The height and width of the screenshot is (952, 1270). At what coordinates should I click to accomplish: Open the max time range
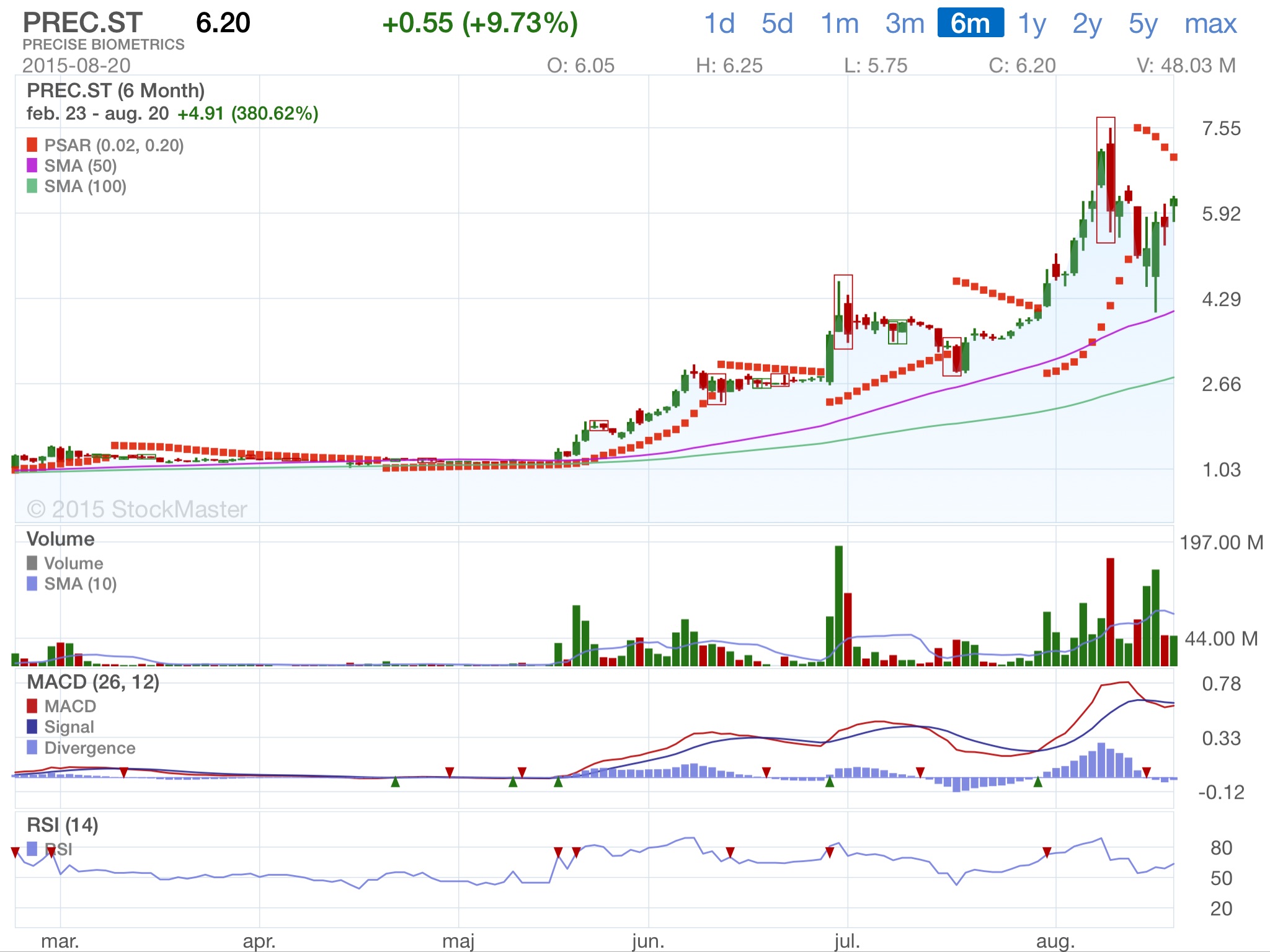point(1210,24)
